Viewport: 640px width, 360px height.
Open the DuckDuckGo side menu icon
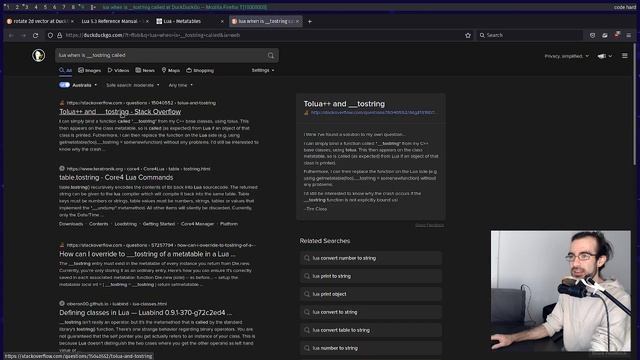click(x=624, y=56)
